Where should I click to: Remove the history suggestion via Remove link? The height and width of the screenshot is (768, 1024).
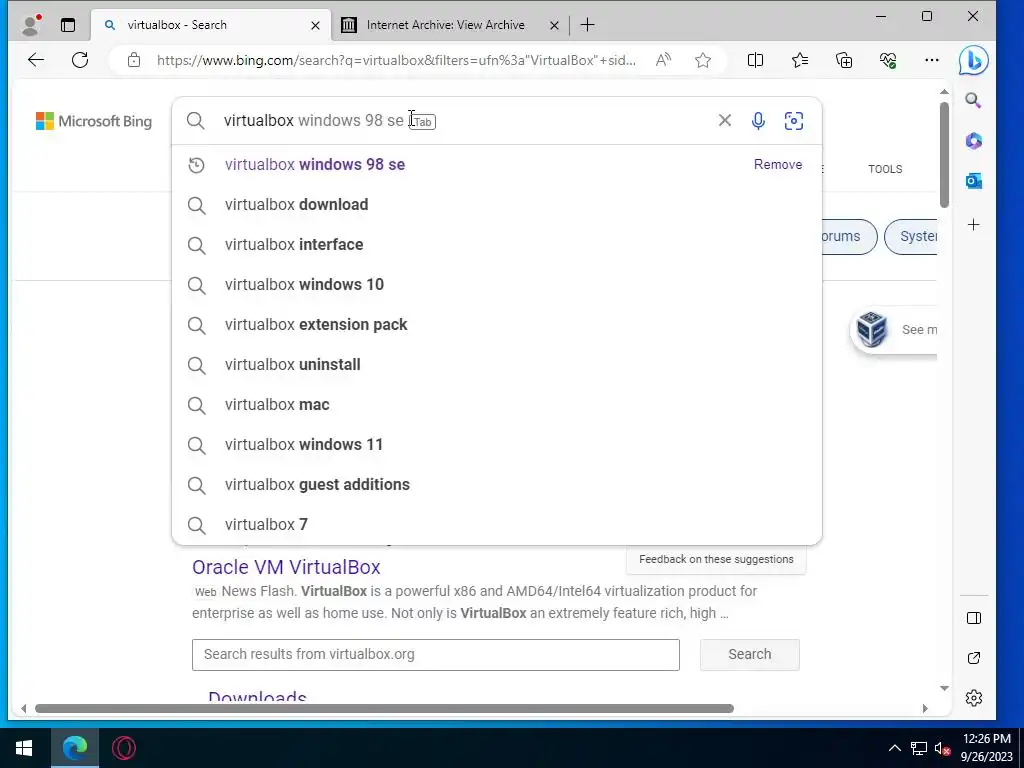tap(778, 165)
